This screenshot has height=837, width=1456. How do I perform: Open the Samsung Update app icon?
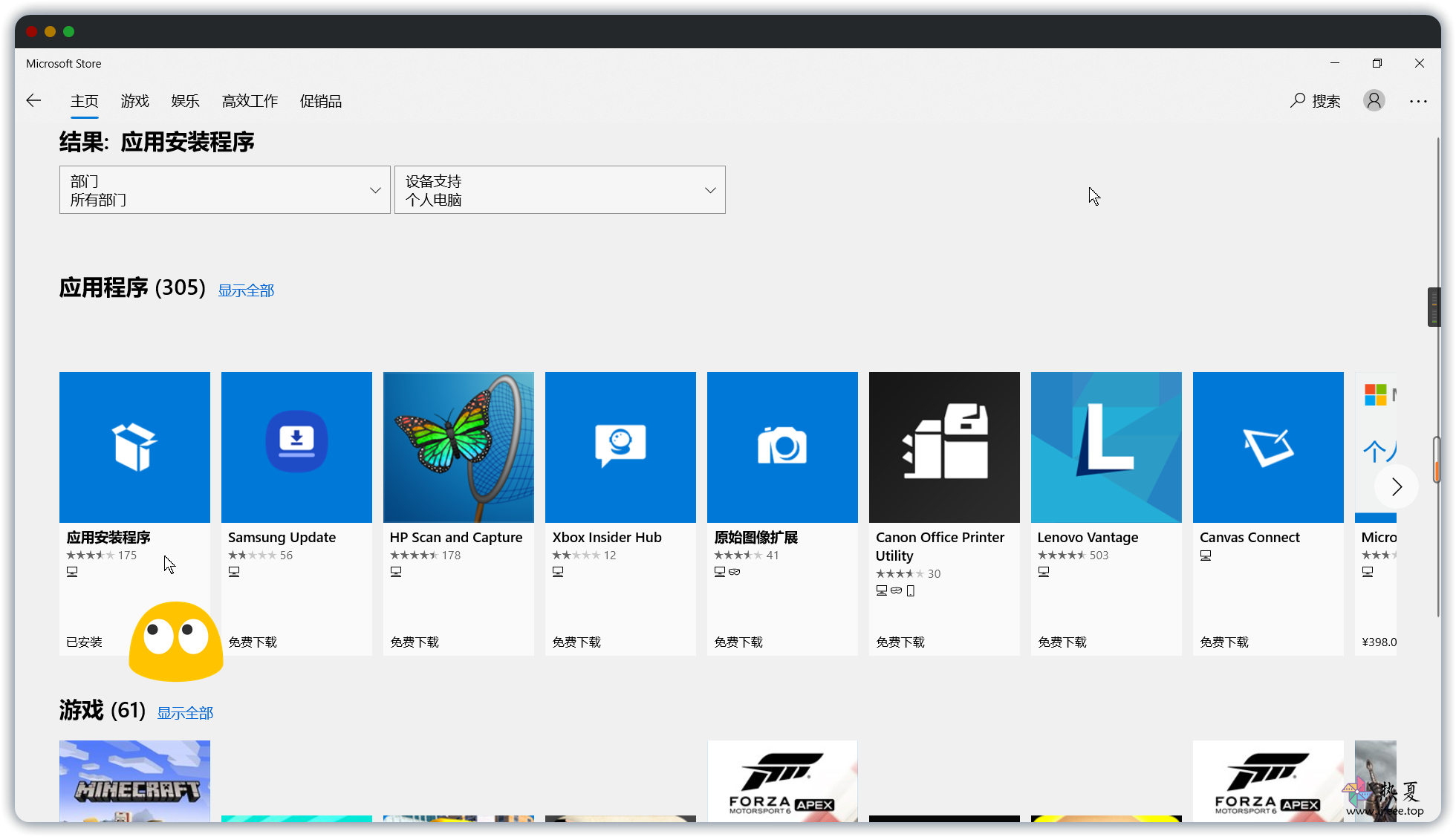[296, 447]
